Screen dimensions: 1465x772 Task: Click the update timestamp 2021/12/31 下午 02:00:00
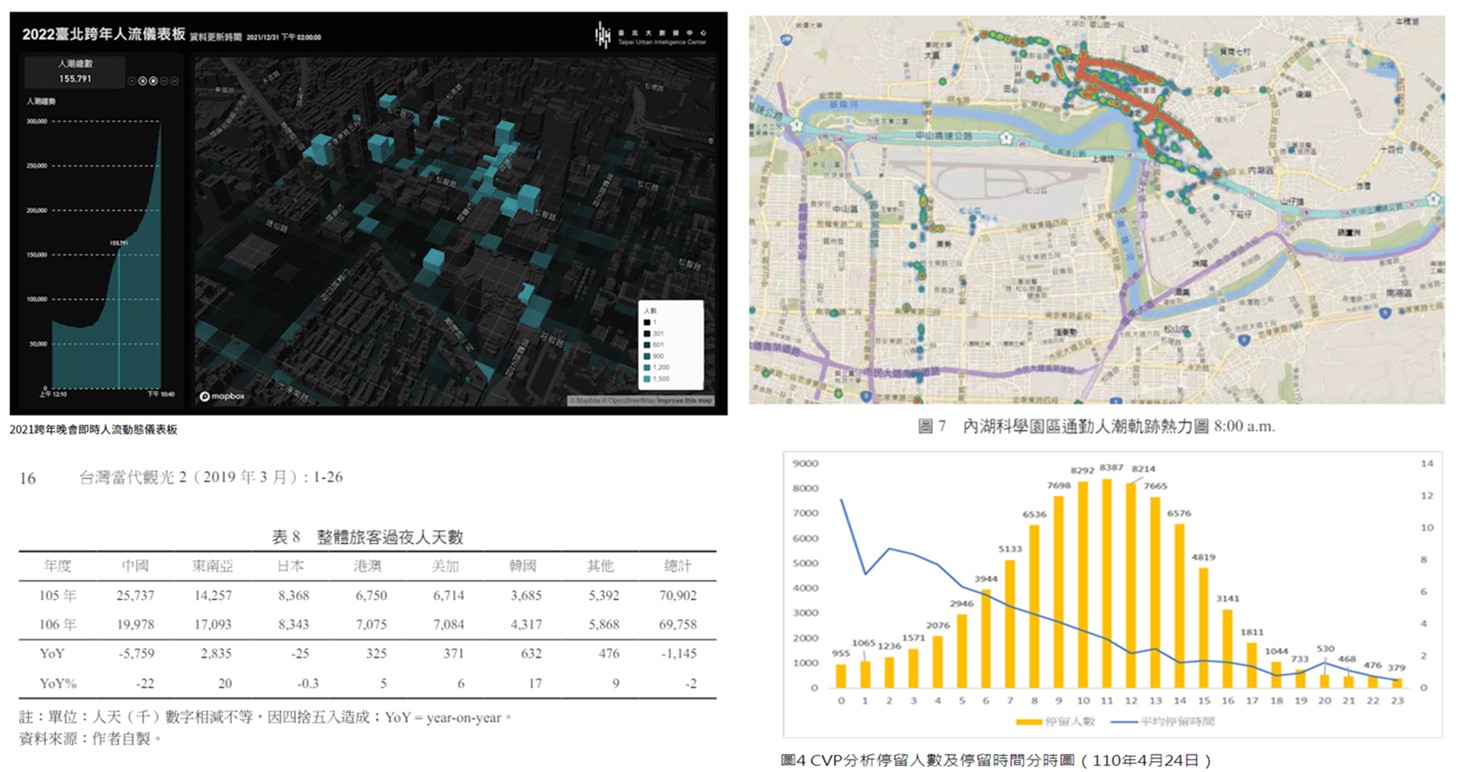click(282, 37)
